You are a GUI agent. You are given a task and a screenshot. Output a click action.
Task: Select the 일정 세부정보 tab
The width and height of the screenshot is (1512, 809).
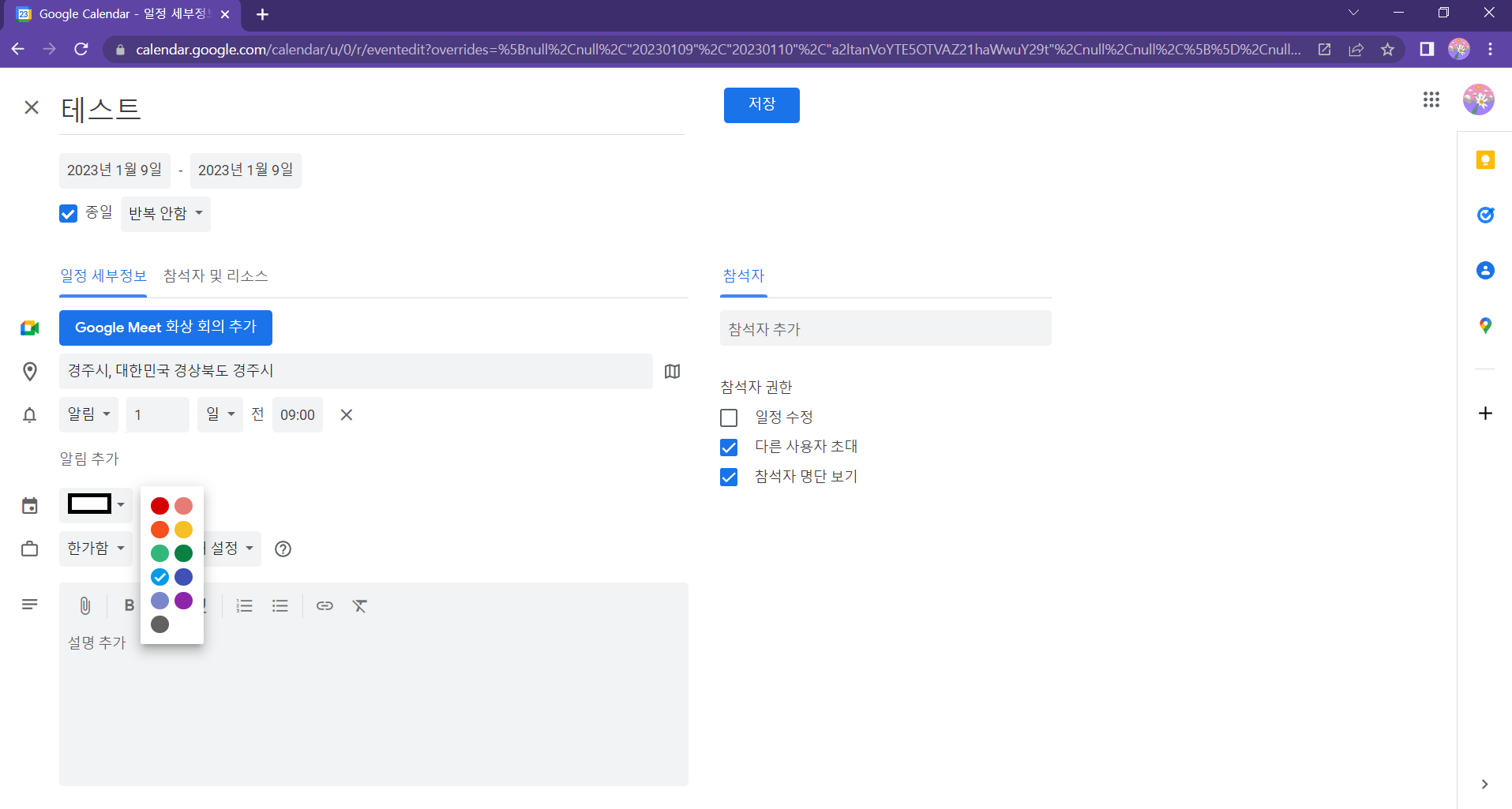[x=103, y=275]
